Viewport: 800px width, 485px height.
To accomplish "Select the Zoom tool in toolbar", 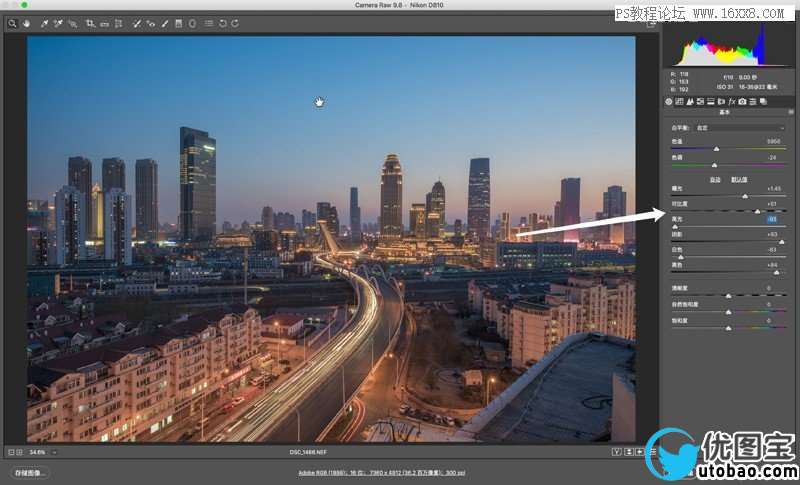I will [x=12, y=23].
